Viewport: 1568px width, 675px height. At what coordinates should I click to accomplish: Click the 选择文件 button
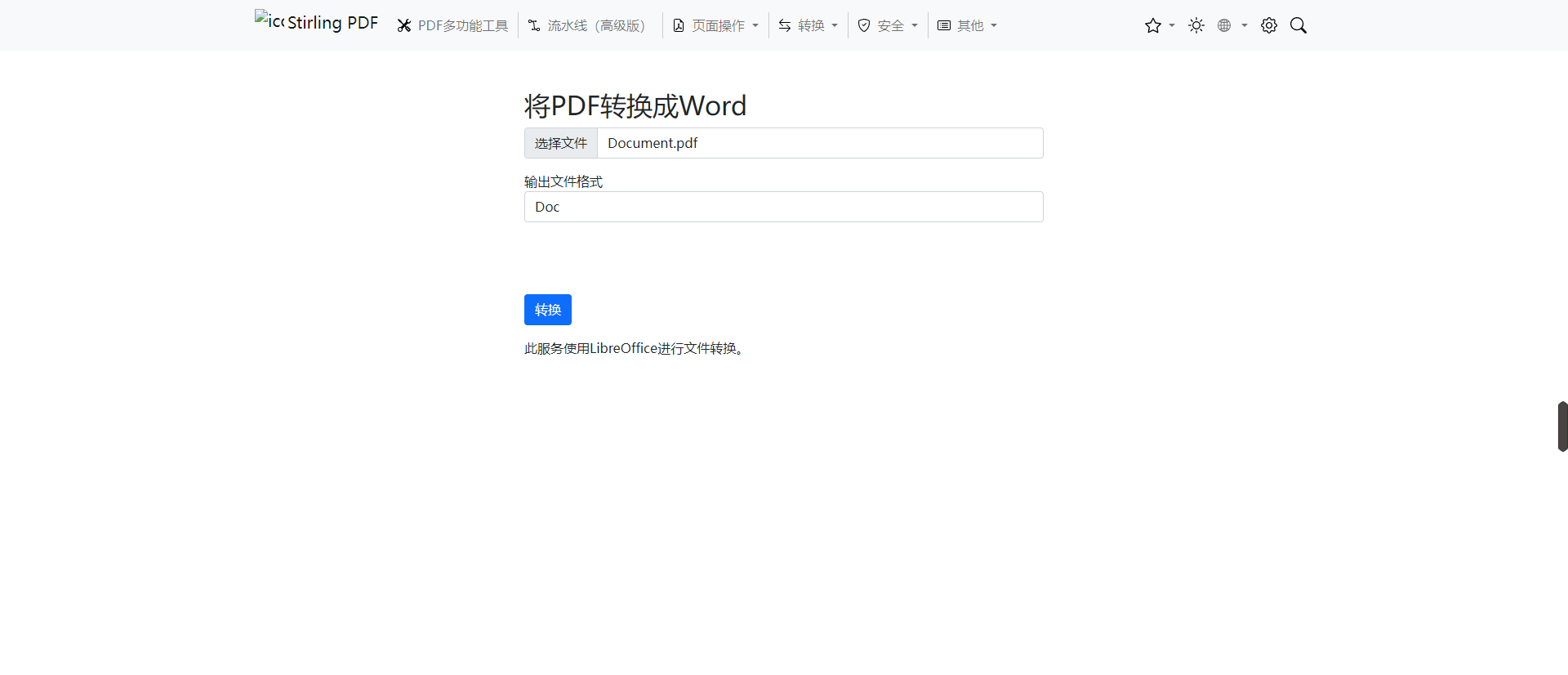pyautogui.click(x=561, y=143)
